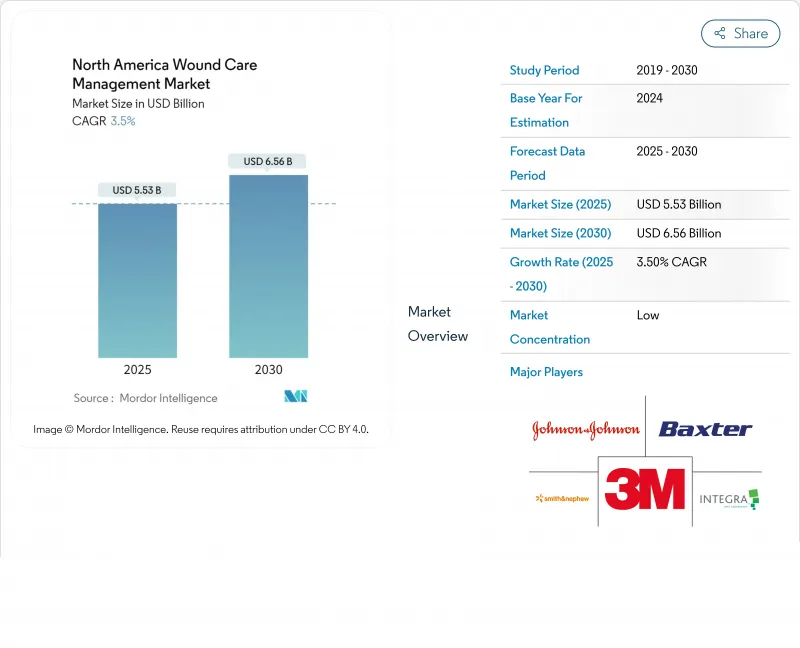Click the USD 6.56 B data label

(268, 161)
